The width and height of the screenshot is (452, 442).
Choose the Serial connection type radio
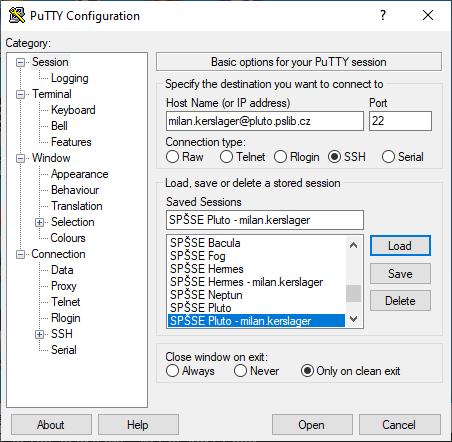tap(388, 157)
